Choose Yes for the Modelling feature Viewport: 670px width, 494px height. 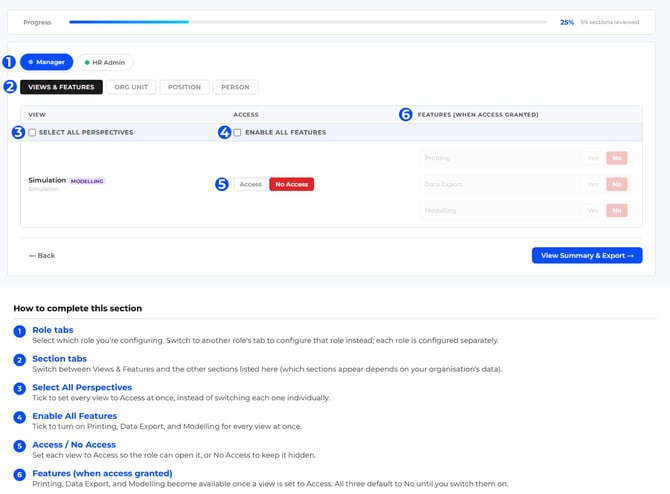(593, 210)
